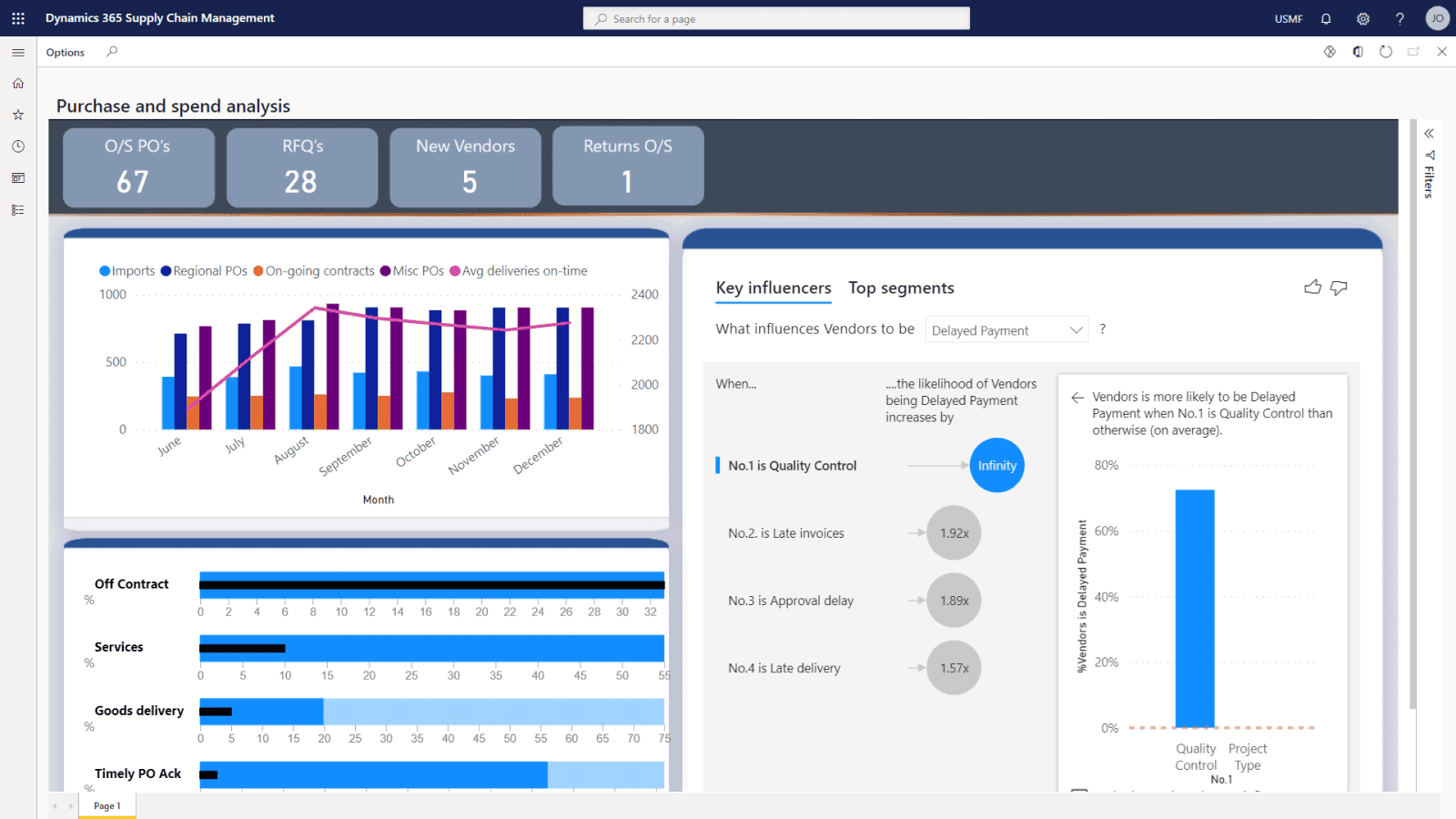This screenshot has width=1456, height=819.
Task: Switch to Top segments tab
Action: (901, 288)
